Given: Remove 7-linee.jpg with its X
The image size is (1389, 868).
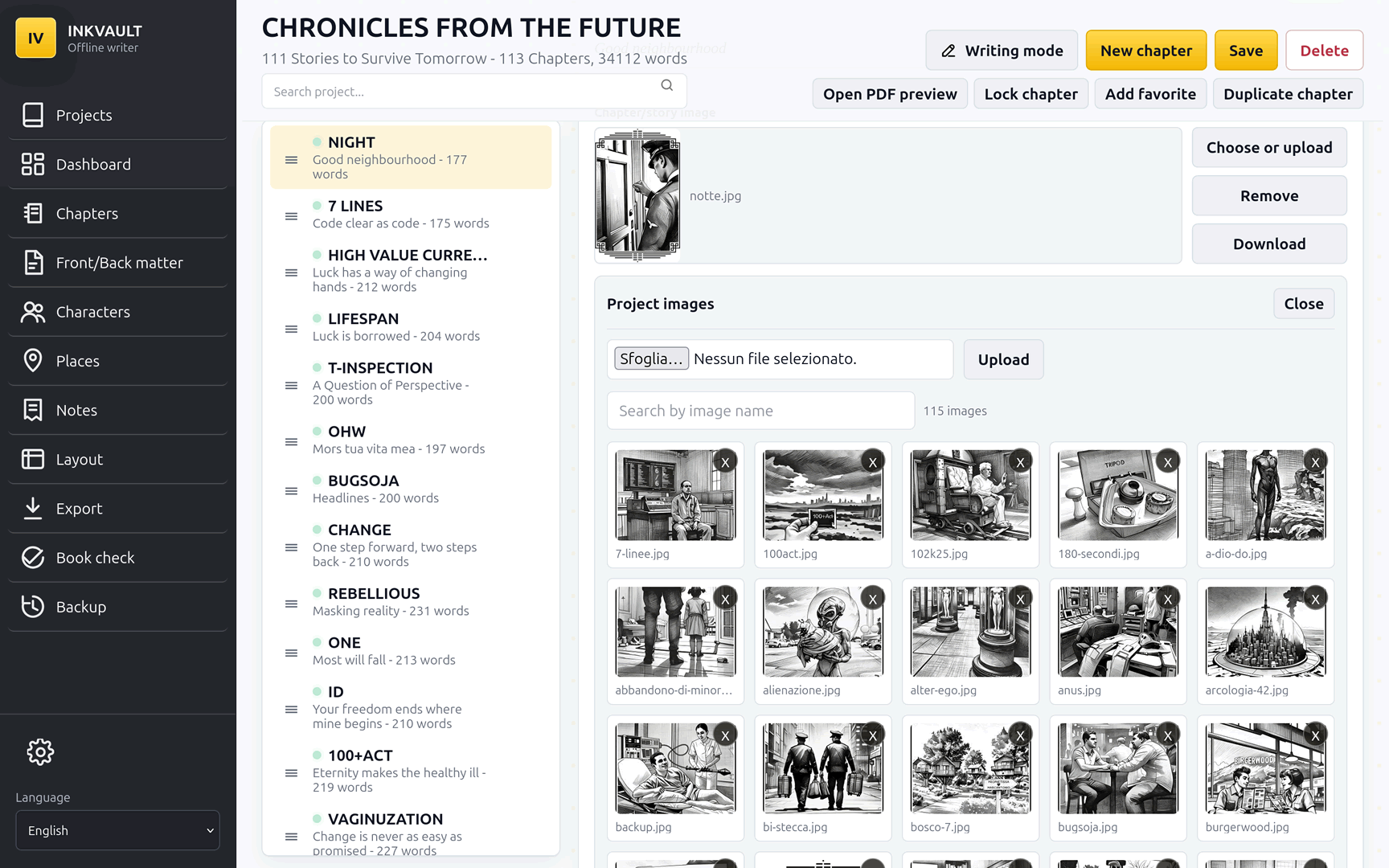Looking at the screenshot, I should tap(725, 461).
